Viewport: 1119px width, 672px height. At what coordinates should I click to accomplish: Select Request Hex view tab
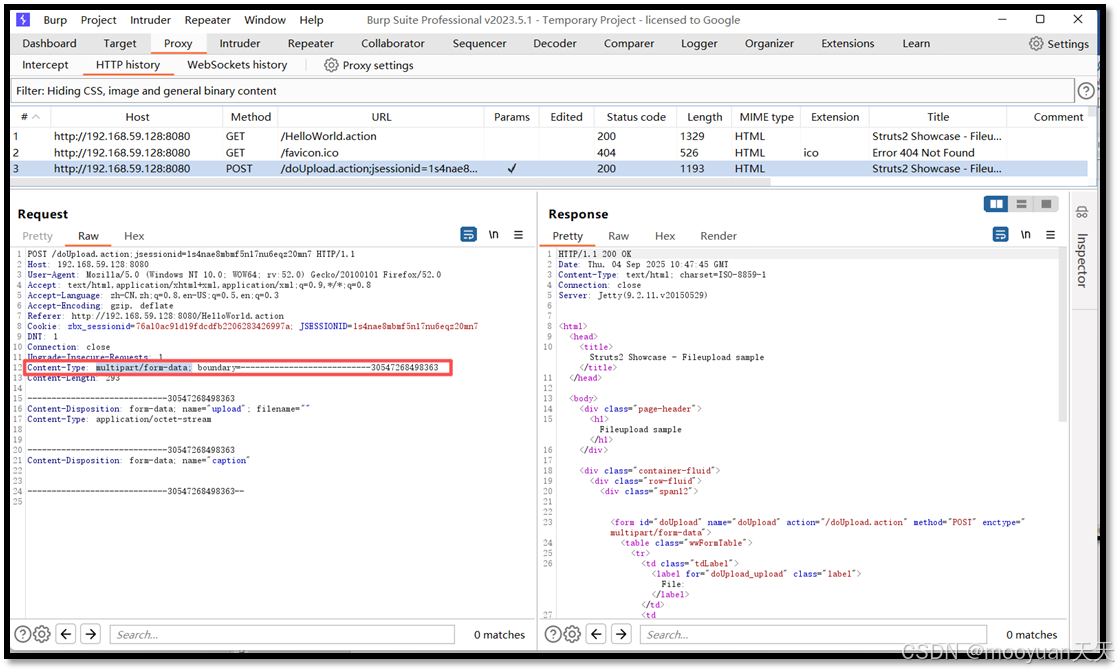[x=134, y=236]
